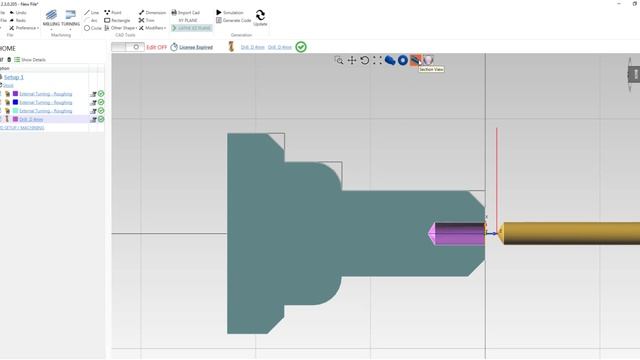Select the Line drawing tool
Viewport: 640px width, 360px height.
92,13
